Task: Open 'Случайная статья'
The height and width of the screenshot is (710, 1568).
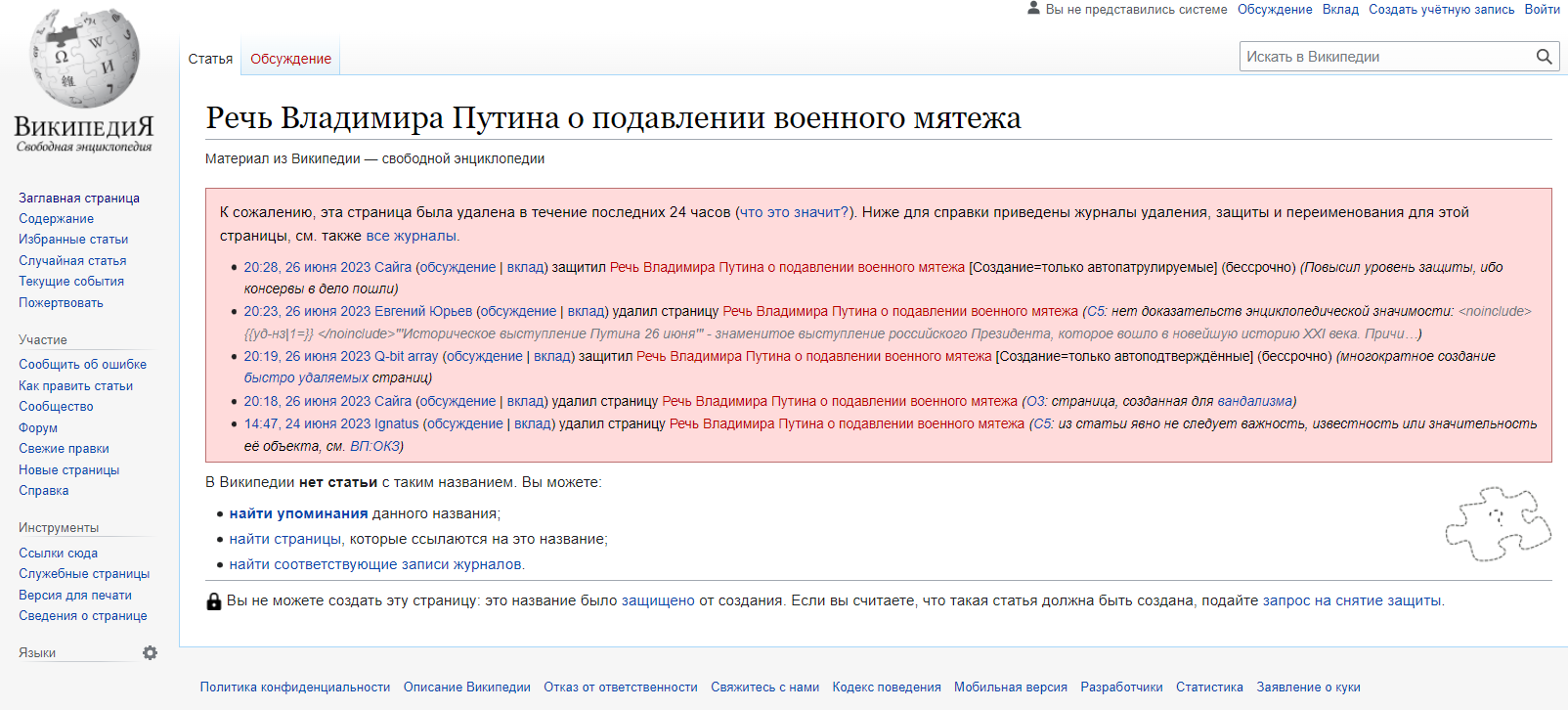Action: tap(72, 260)
